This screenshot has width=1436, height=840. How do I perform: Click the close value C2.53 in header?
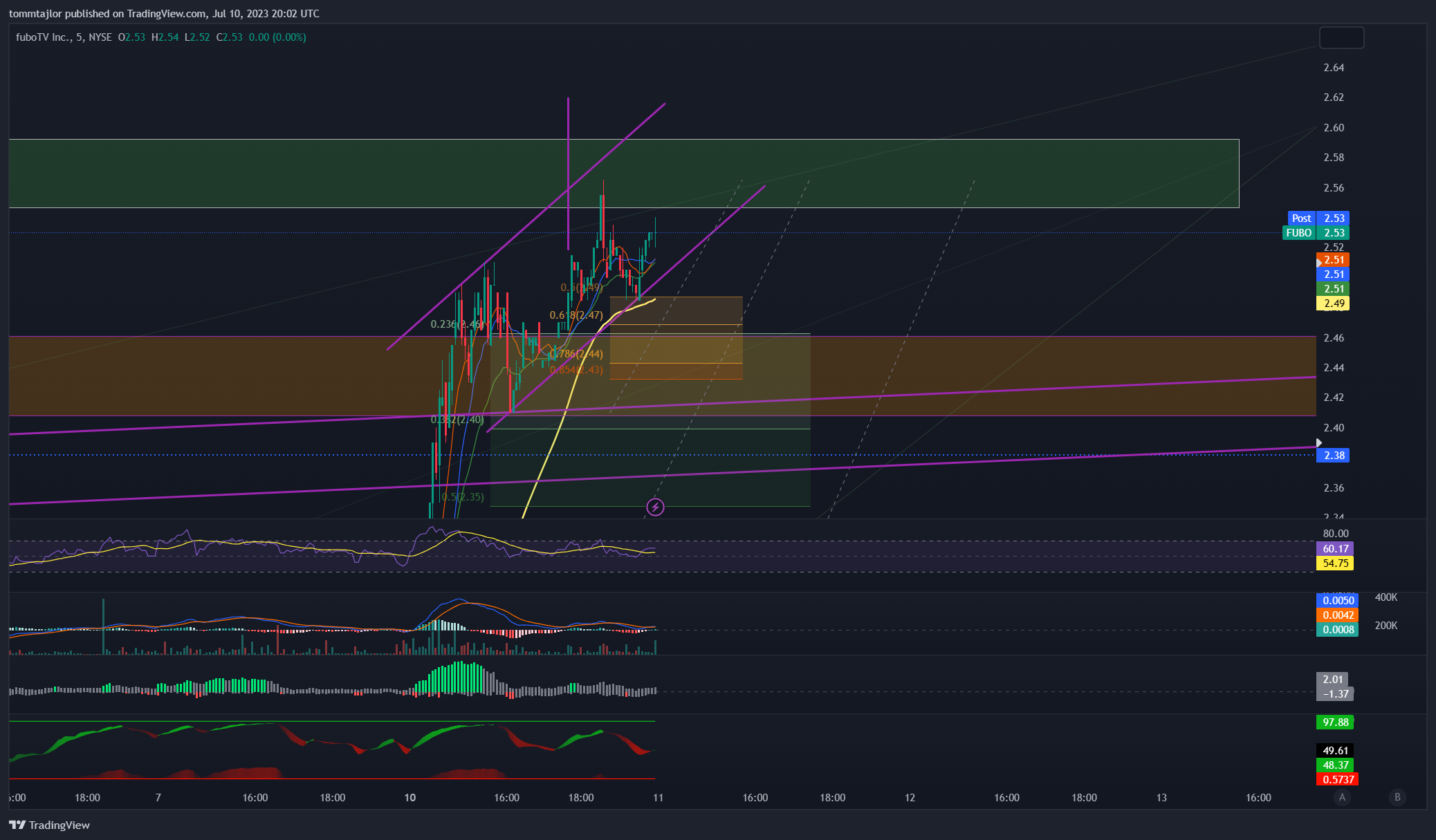click(x=230, y=37)
